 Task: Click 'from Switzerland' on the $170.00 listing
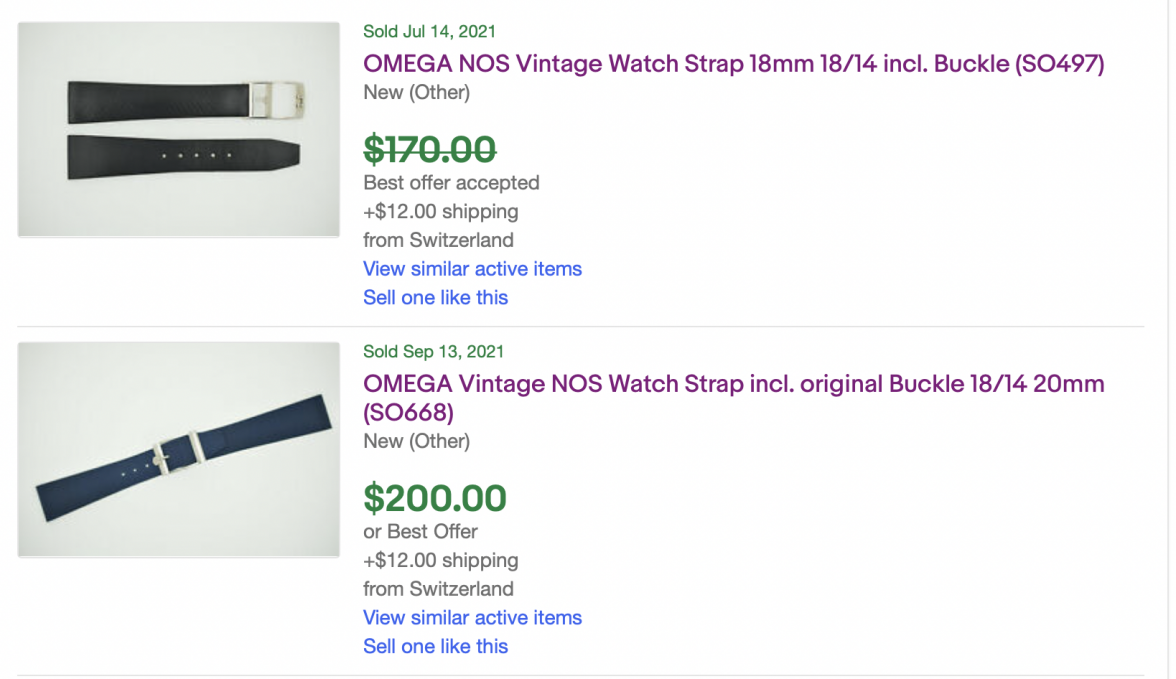[438, 240]
